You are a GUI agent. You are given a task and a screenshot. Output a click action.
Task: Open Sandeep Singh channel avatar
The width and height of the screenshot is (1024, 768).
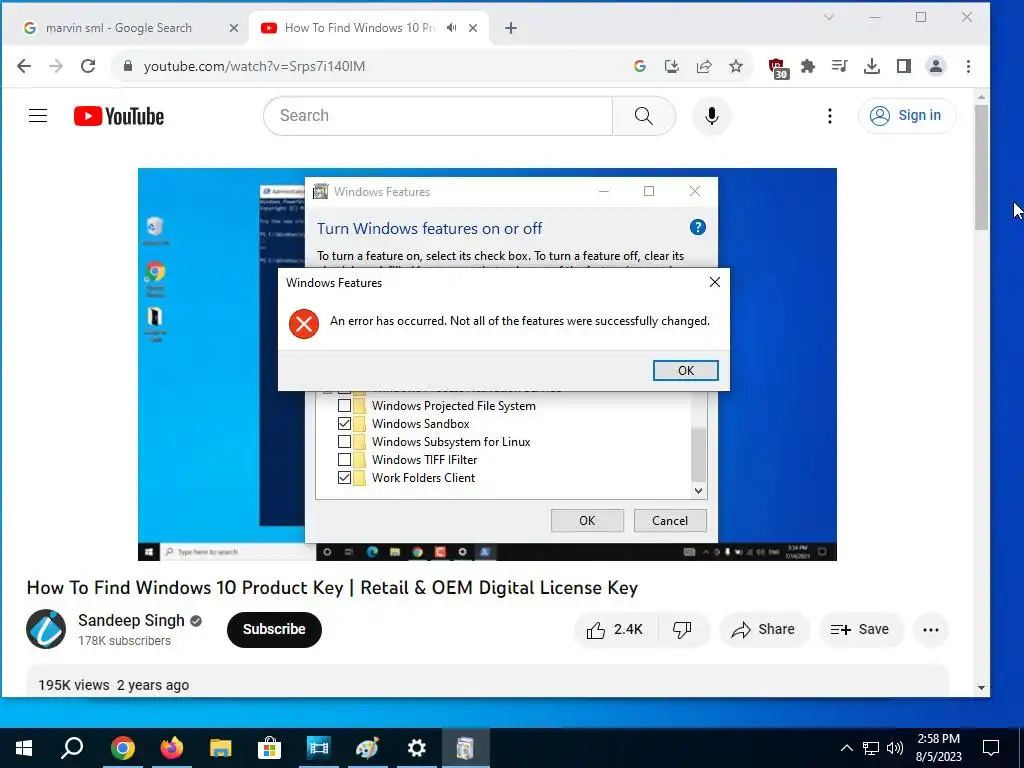pos(46,629)
